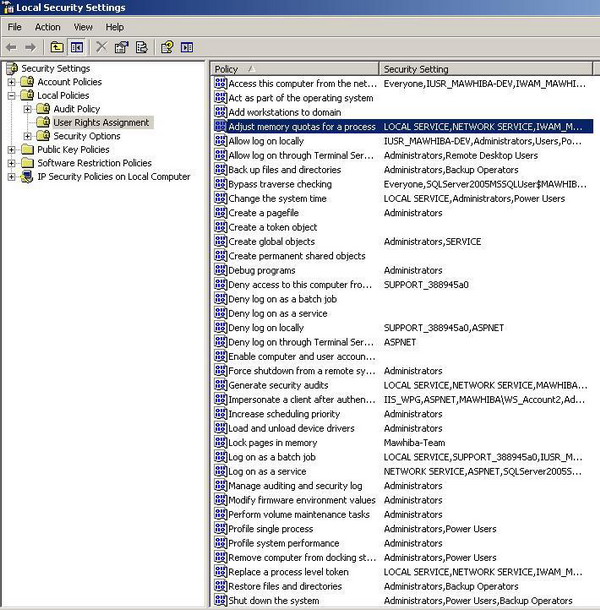
Task: Open the Action menu
Action: click(x=47, y=27)
